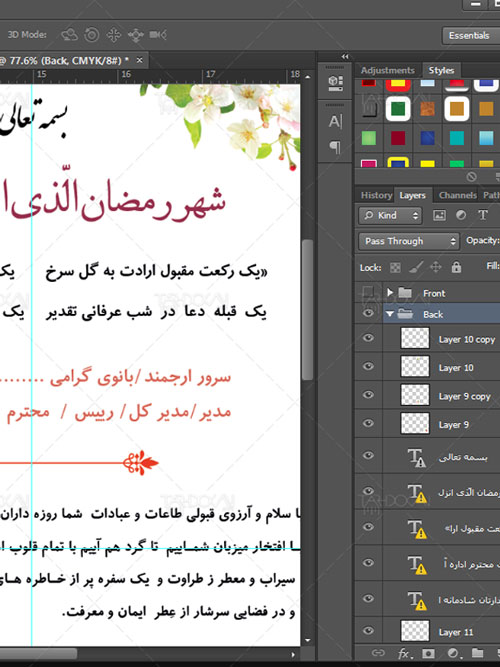The image size is (500, 667).
Task: Click the canvas vertical scrollbar
Action: pyautogui.click(x=307, y=309)
